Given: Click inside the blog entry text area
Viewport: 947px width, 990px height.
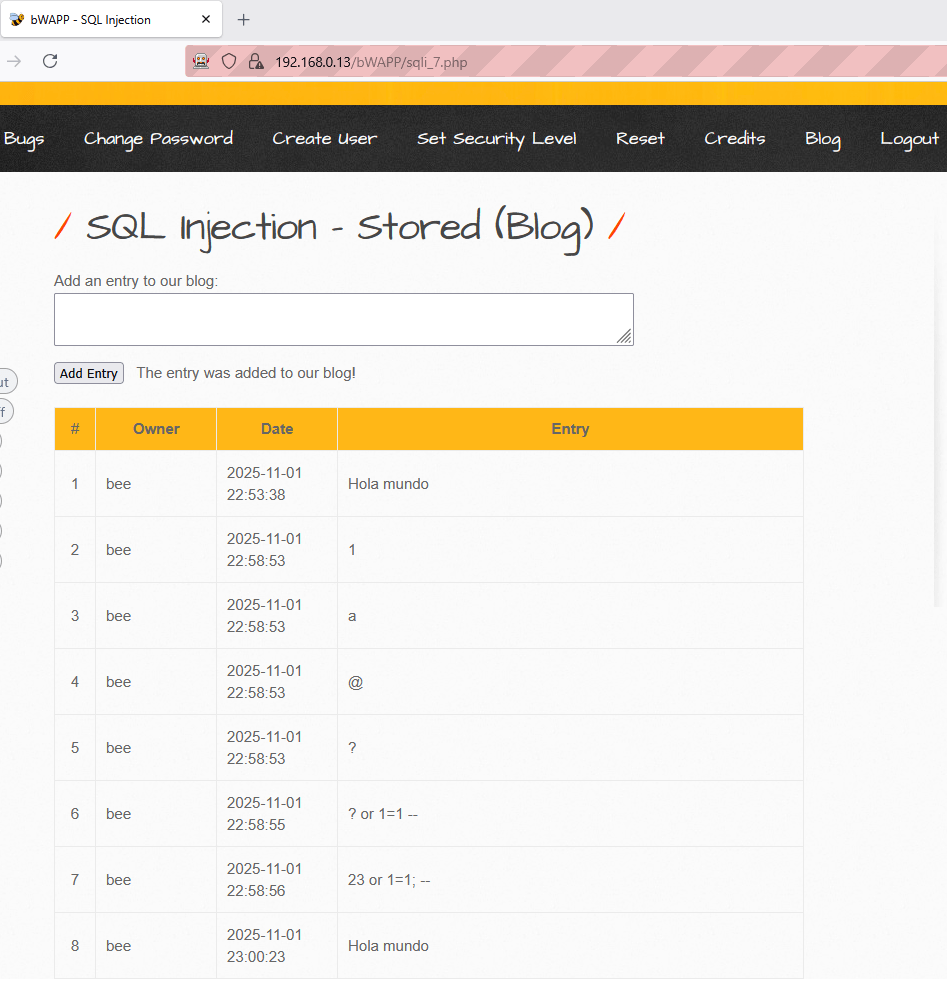Looking at the screenshot, I should (343, 319).
